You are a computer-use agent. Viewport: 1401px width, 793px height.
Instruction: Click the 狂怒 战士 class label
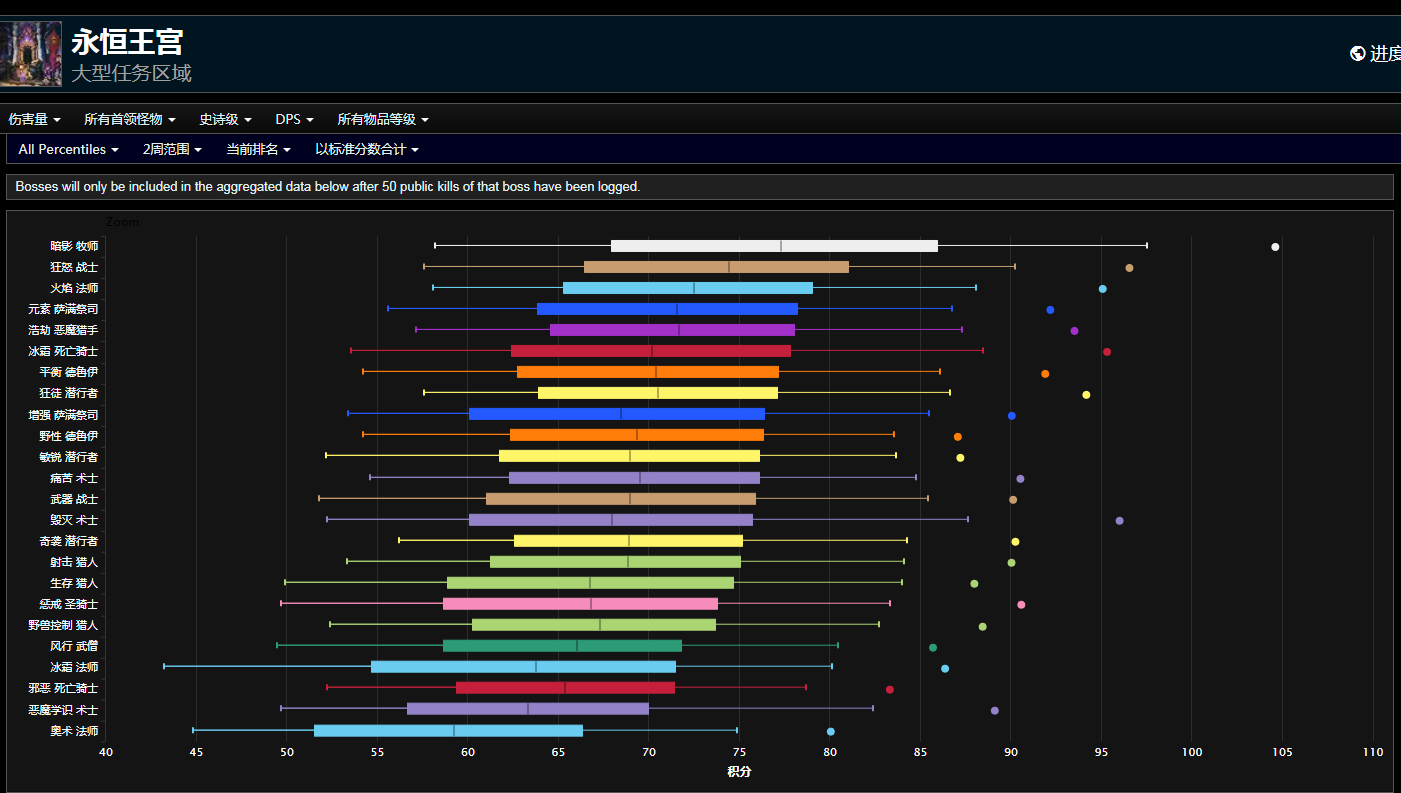[74, 267]
